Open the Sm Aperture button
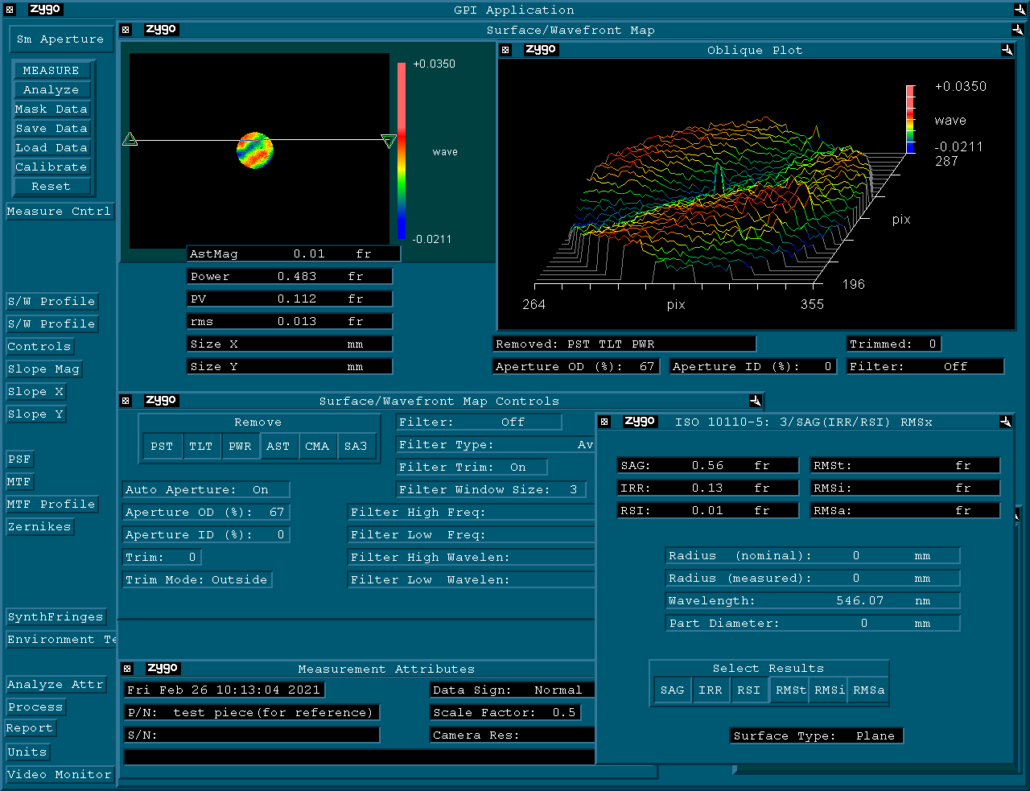The width and height of the screenshot is (1030, 791). (x=60, y=39)
